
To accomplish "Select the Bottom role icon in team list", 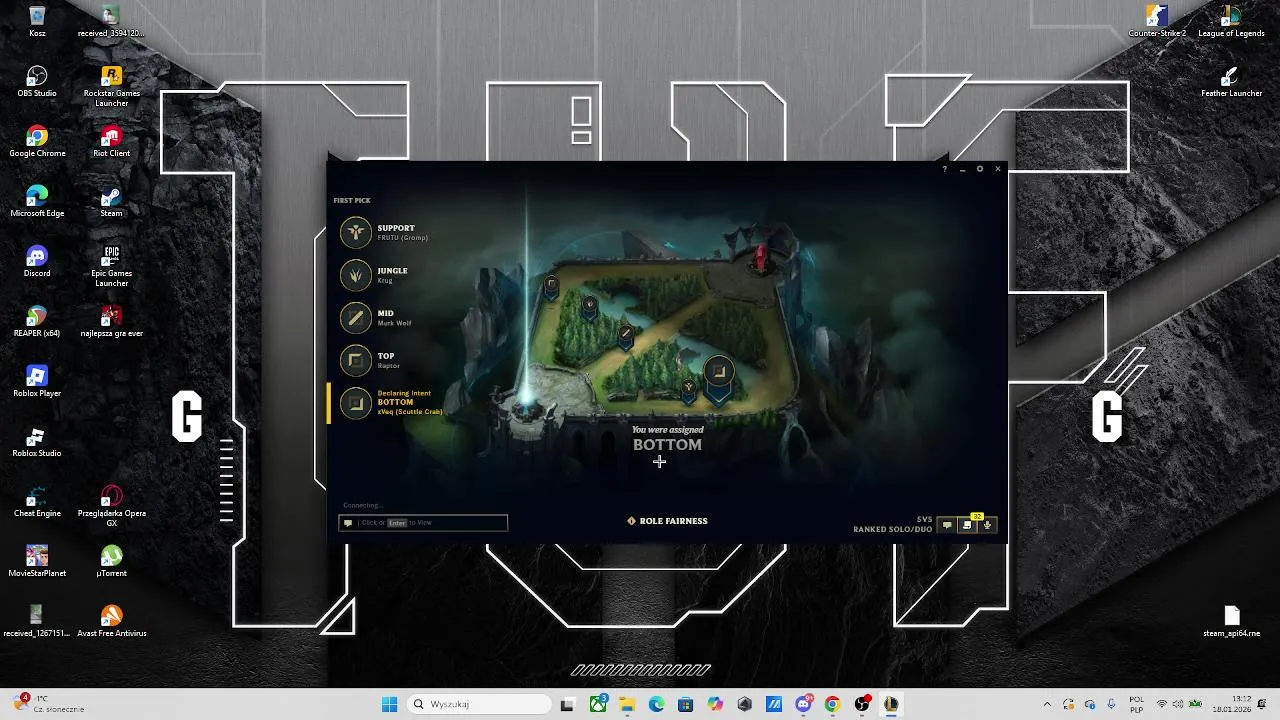I will [x=355, y=403].
